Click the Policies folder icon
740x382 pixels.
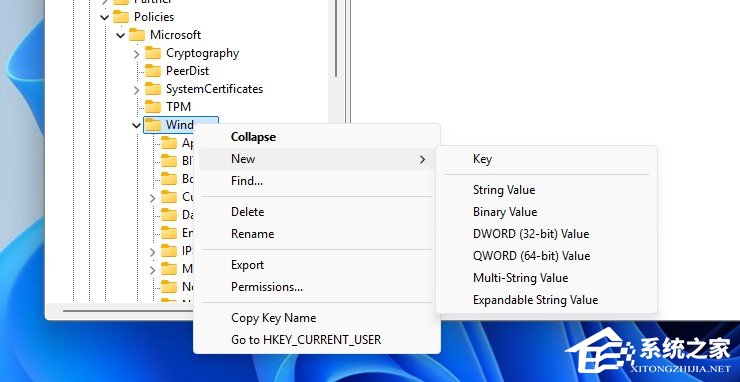coord(121,17)
